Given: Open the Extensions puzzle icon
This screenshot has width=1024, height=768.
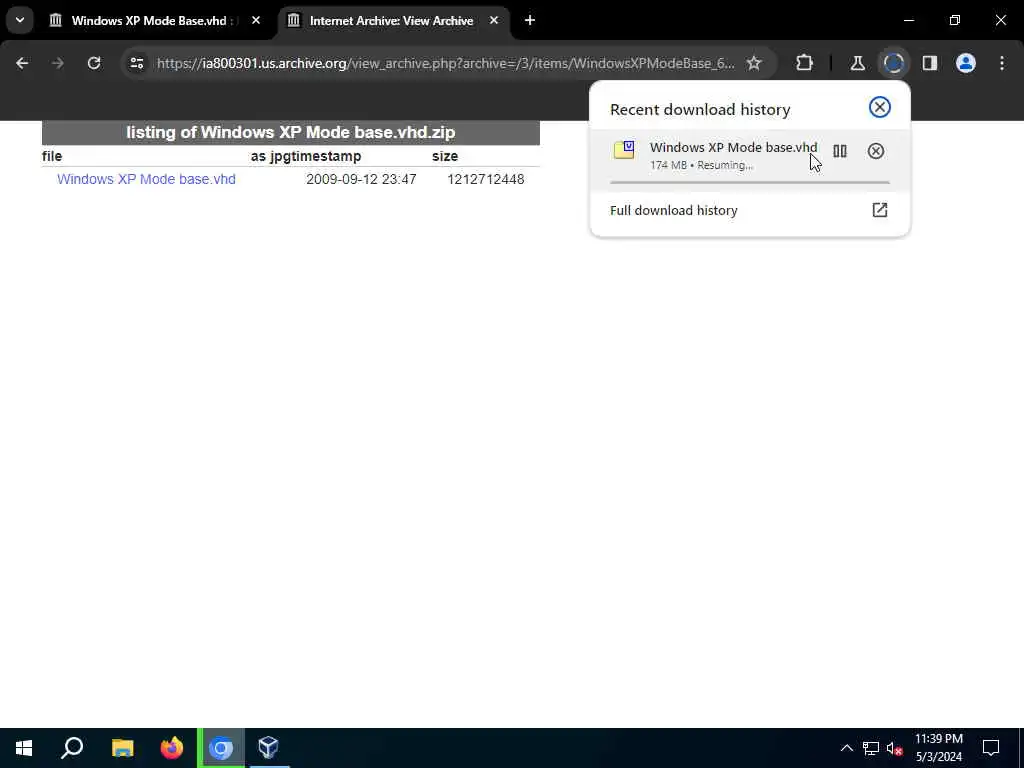Looking at the screenshot, I should point(805,63).
